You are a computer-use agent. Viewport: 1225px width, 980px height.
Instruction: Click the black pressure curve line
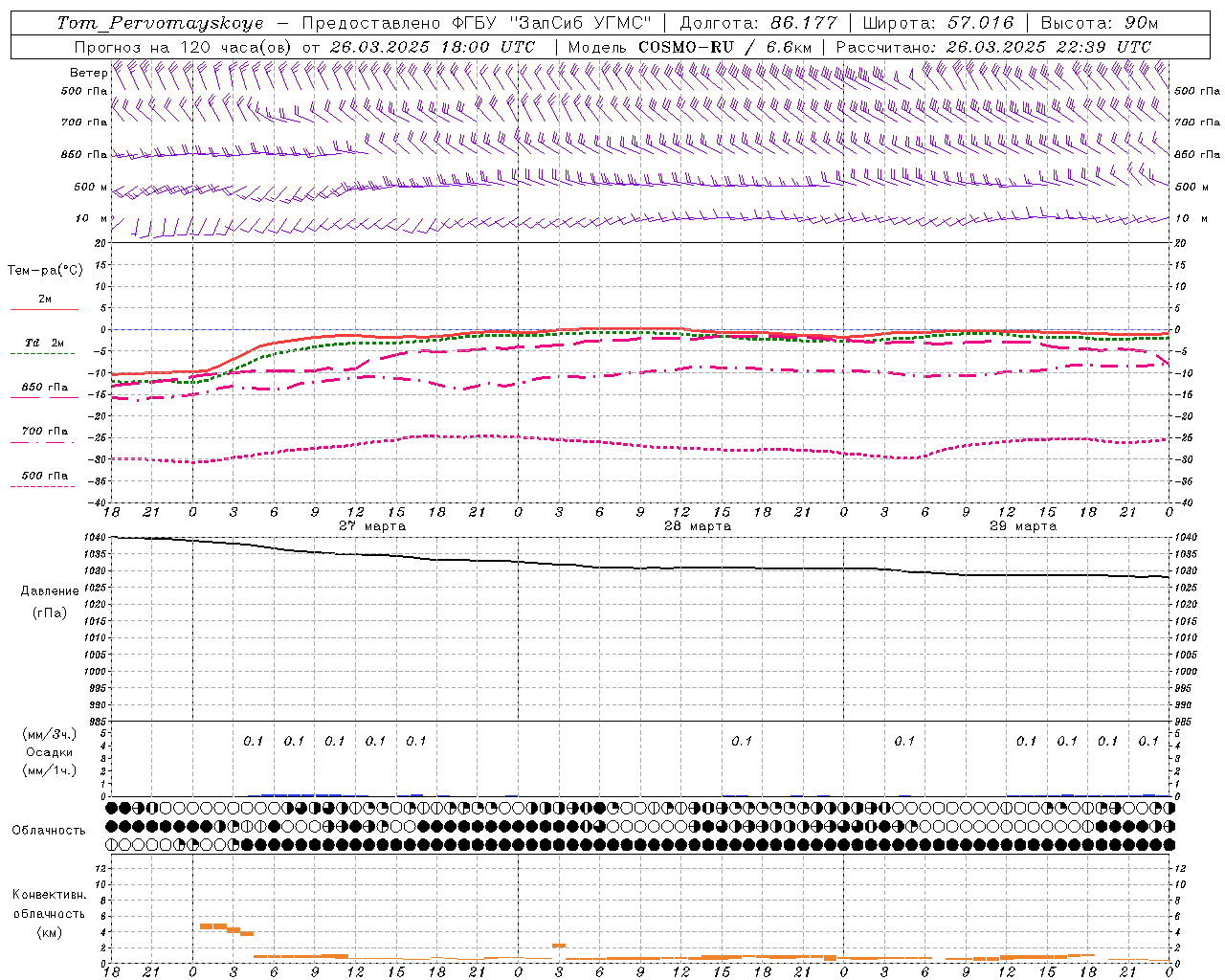(641, 568)
